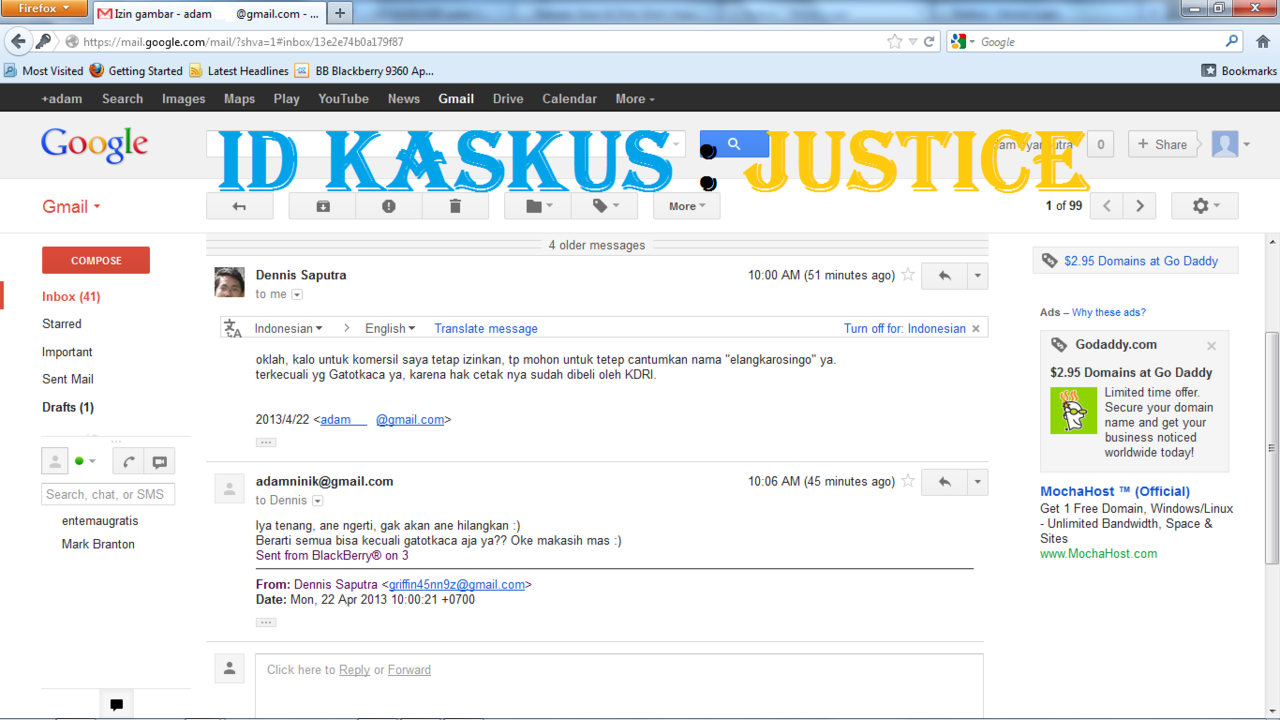Open Maps in Google bar
Image resolution: width=1280 pixels, height=720 pixels.
pyautogui.click(x=239, y=99)
